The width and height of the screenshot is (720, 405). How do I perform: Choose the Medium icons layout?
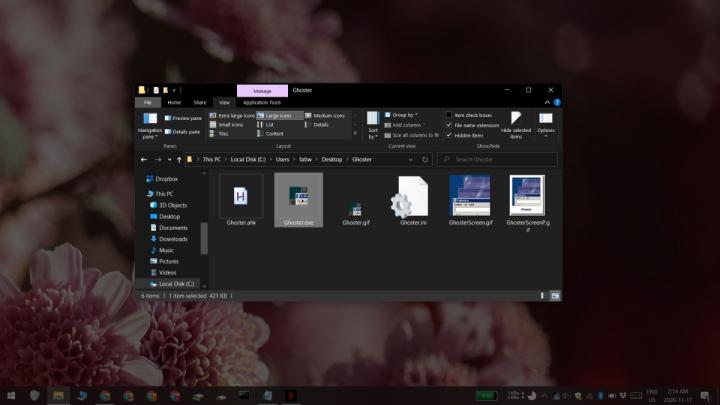[326, 115]
